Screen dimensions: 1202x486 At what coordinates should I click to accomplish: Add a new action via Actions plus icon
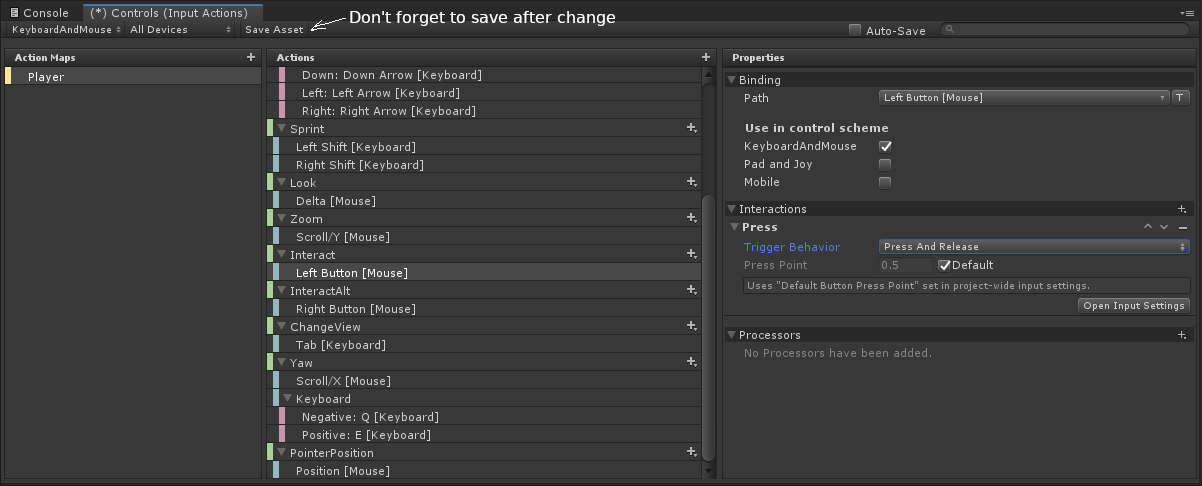(706, 58)
